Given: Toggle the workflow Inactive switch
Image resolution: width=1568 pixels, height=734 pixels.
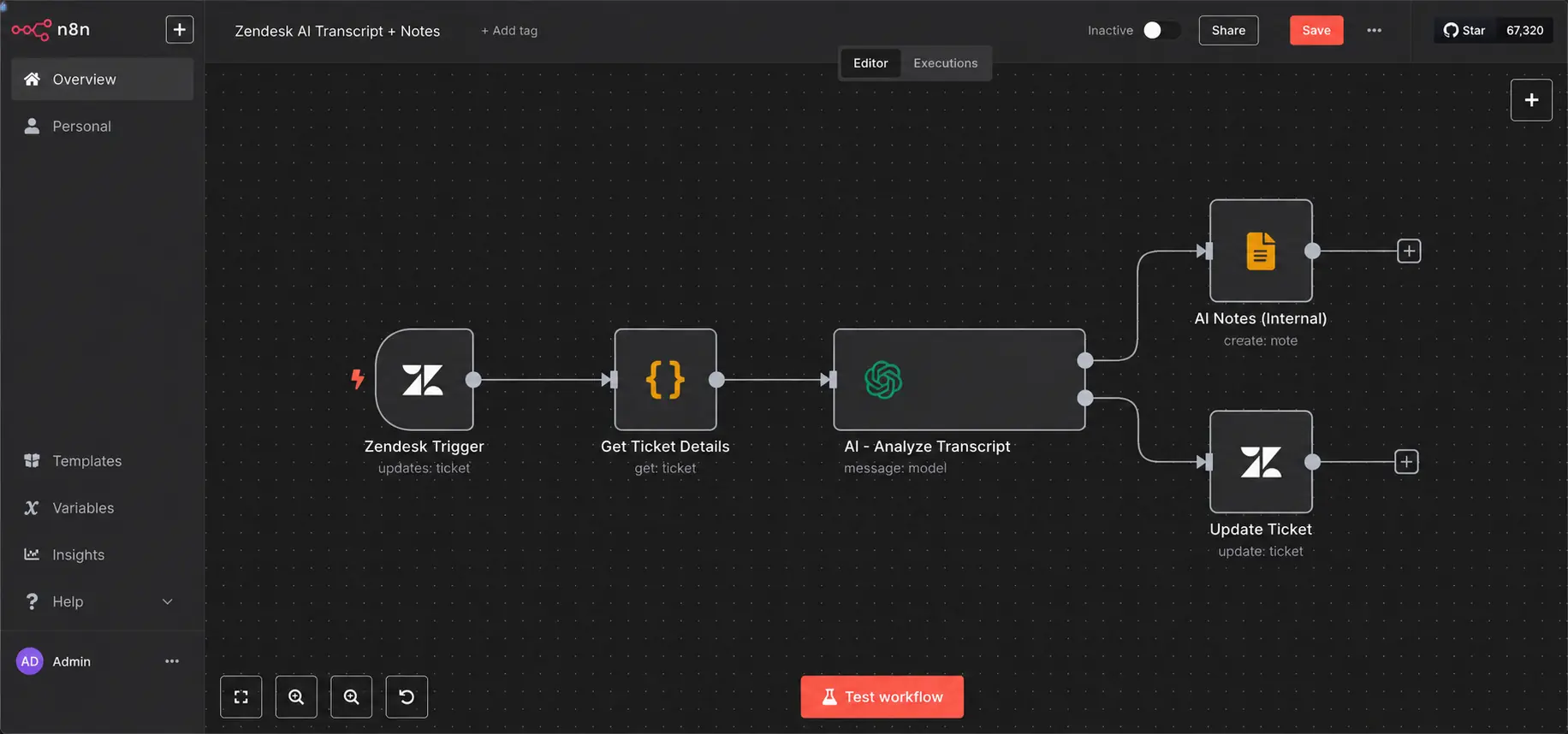Looking at the screenshot, I should tap(1161, 31).
